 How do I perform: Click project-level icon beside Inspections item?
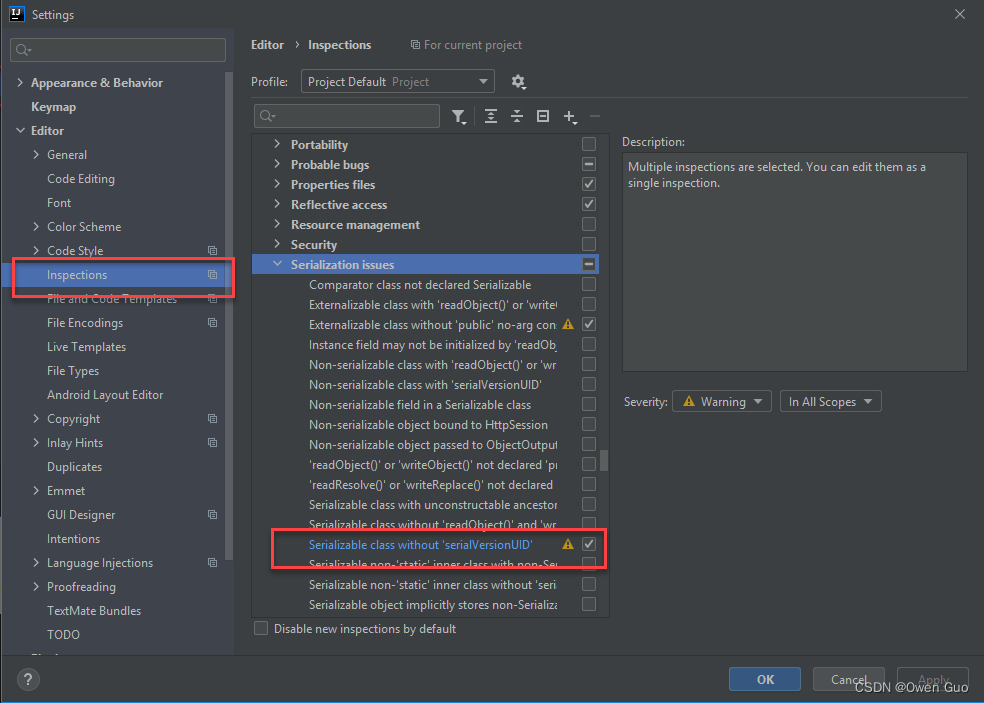[x=212, y=274]
